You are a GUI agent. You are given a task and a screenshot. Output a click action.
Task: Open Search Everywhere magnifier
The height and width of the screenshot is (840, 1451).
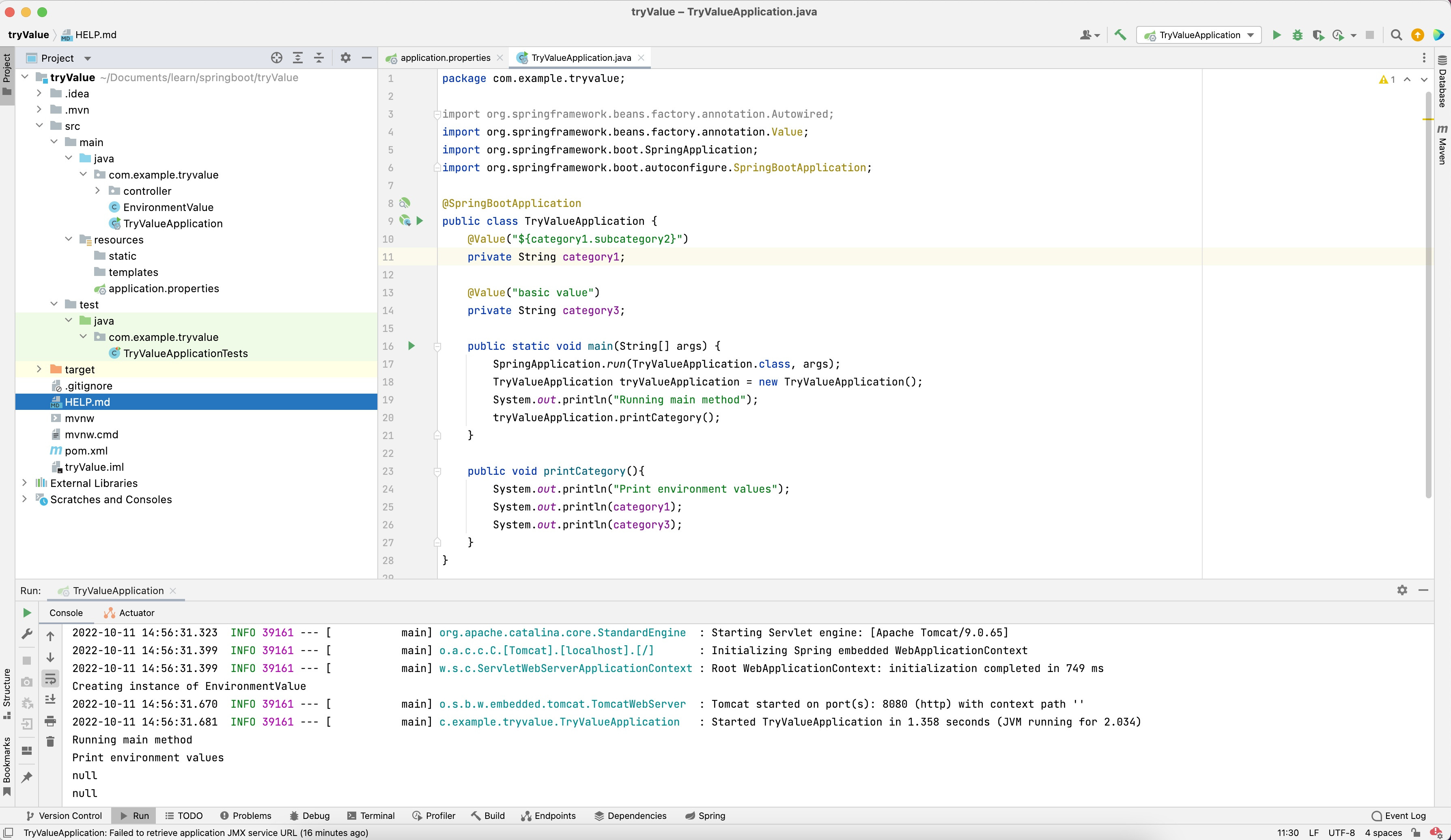tap(1396, 35)
